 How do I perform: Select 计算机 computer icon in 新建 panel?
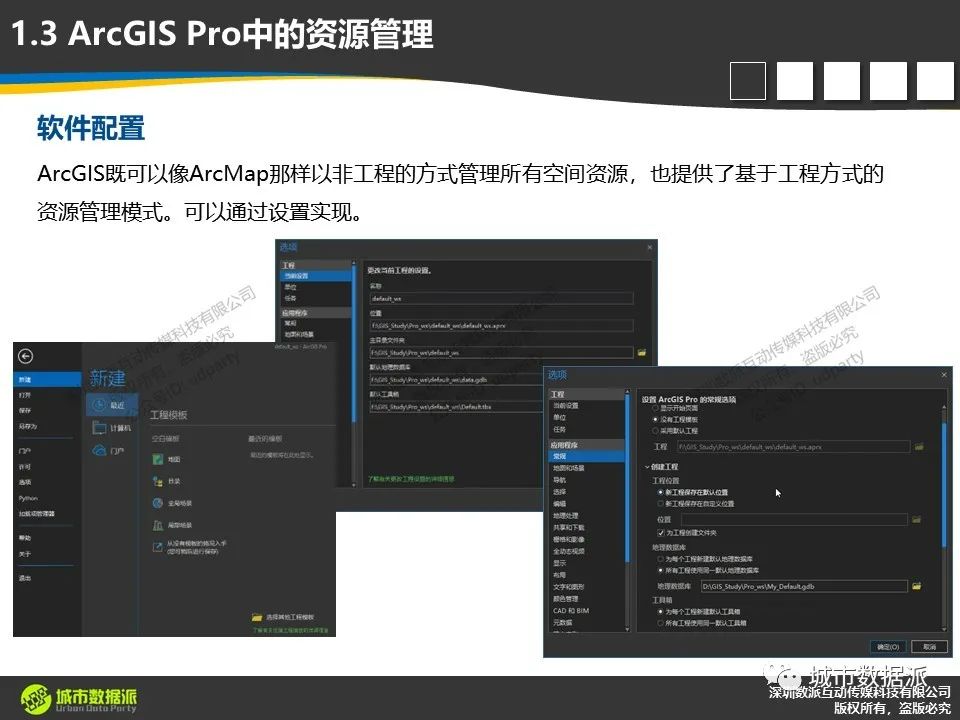click(x=99, y=427)
